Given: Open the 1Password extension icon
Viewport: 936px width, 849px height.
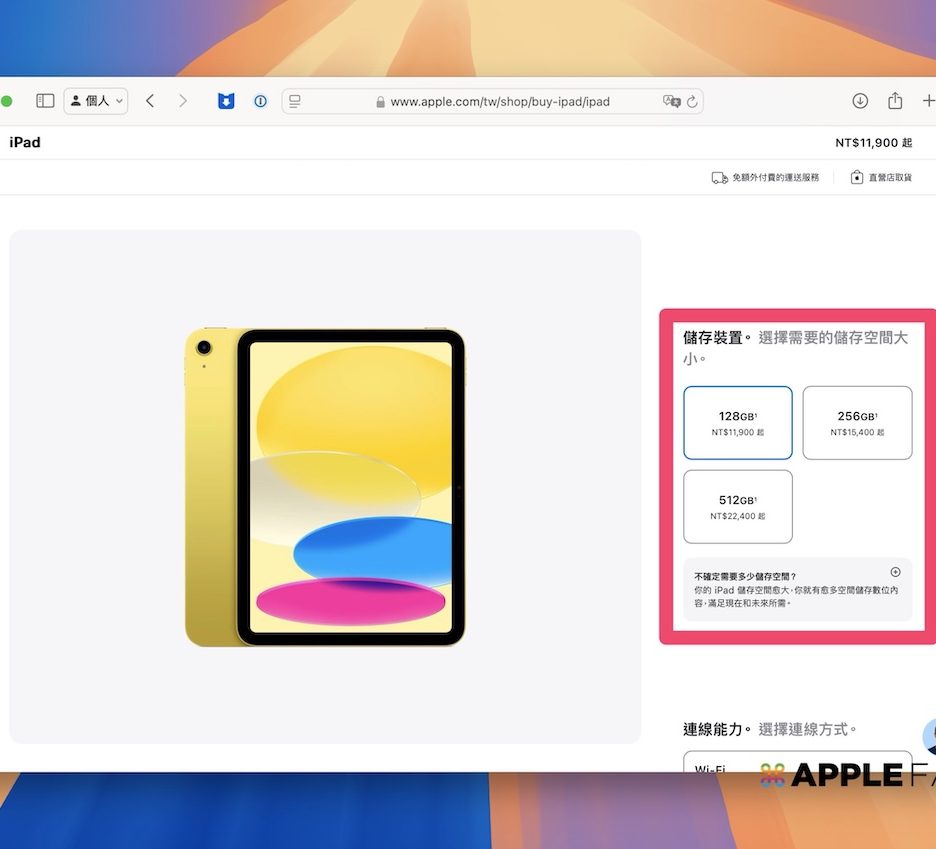Looking at the screenshot, I should (260, 101).
